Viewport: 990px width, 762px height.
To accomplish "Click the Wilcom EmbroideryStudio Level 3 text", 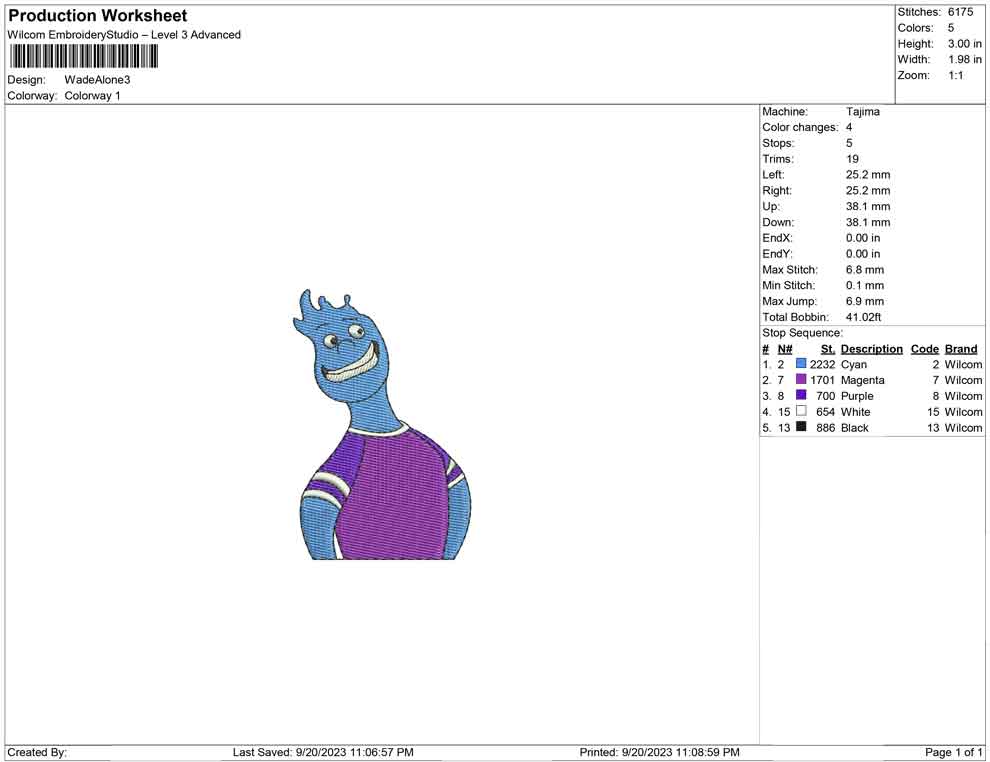I will click(124, 35).
